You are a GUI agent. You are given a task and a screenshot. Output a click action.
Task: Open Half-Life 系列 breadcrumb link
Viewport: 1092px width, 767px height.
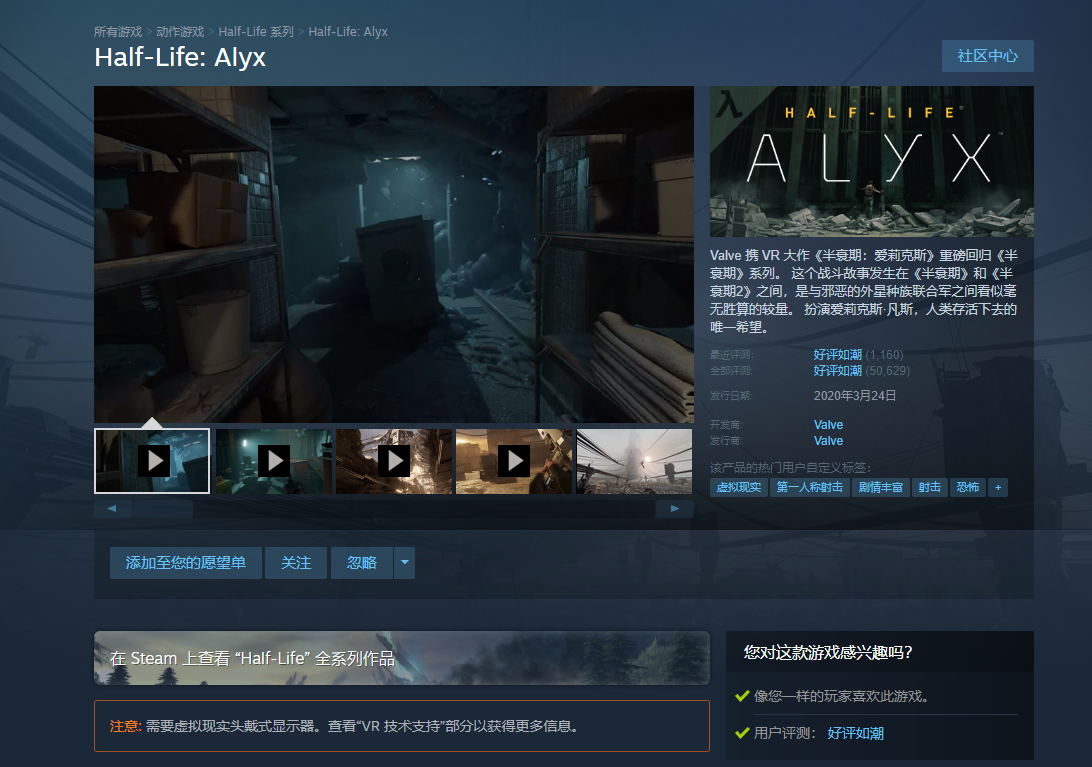coord(256,32)
